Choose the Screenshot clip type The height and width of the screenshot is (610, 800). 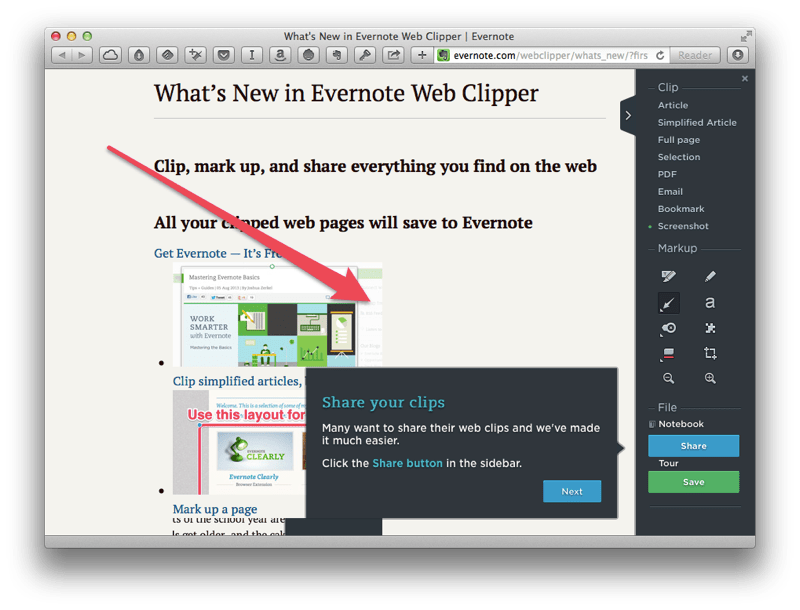683,226
